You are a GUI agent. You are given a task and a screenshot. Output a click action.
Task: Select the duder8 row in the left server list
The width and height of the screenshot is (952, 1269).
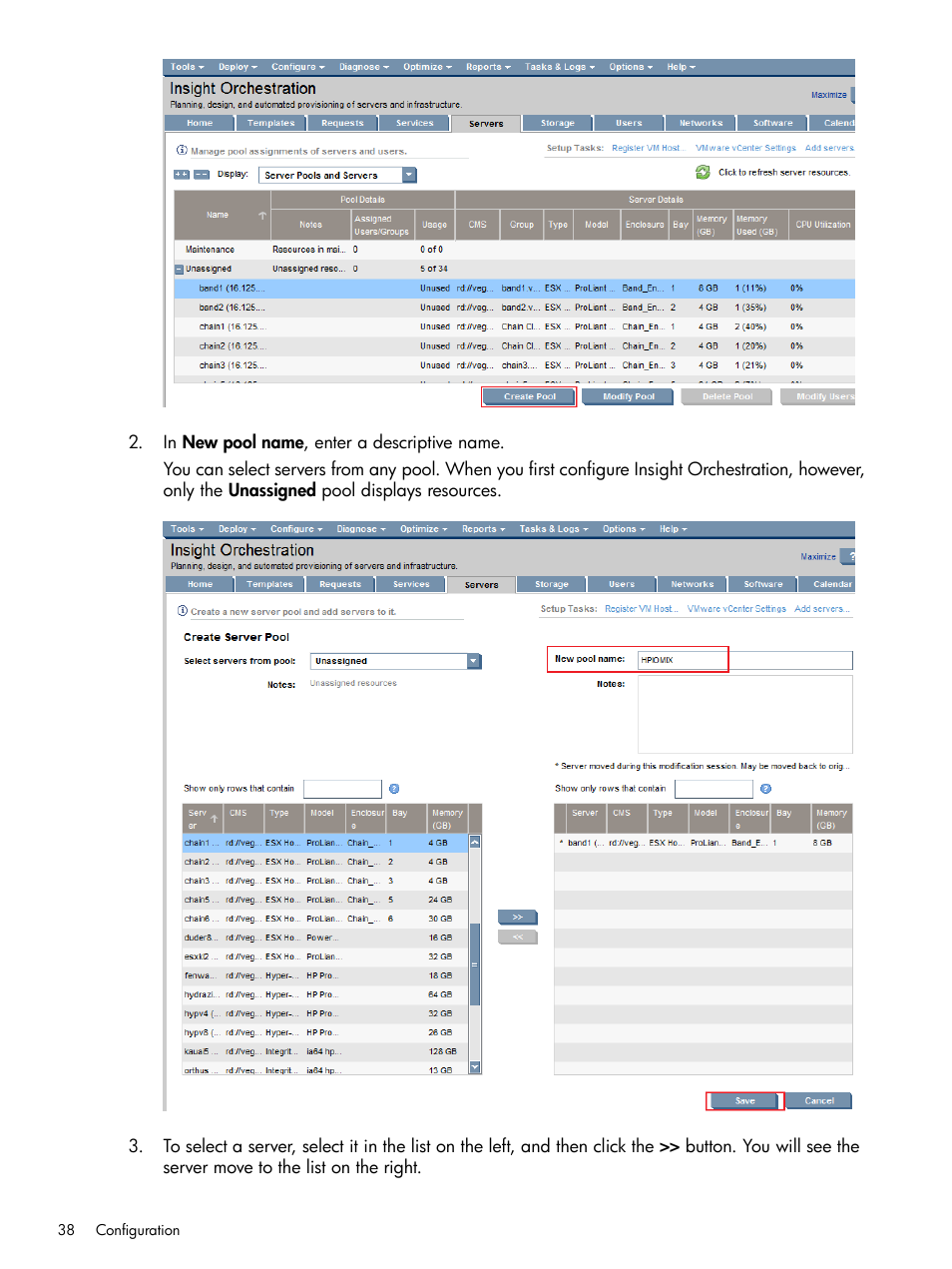tap(325, 938)
